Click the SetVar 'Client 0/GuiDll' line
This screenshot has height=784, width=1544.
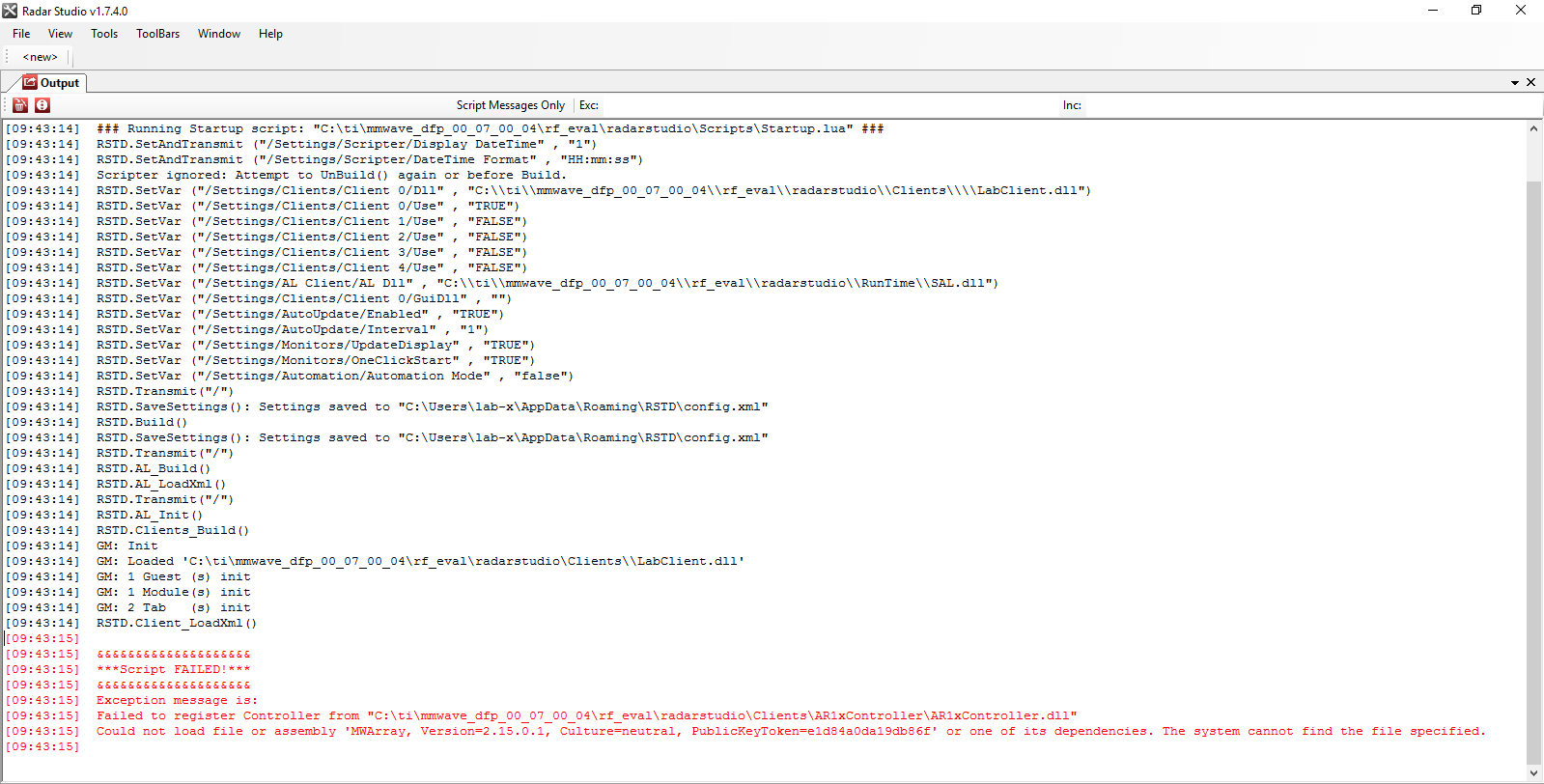(304, 298)
